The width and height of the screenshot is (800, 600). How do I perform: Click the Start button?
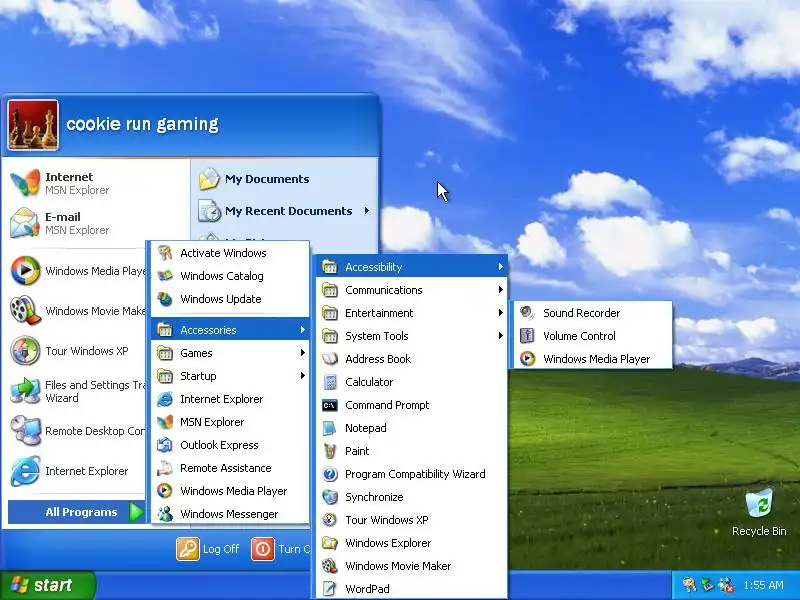pos(47,585)
